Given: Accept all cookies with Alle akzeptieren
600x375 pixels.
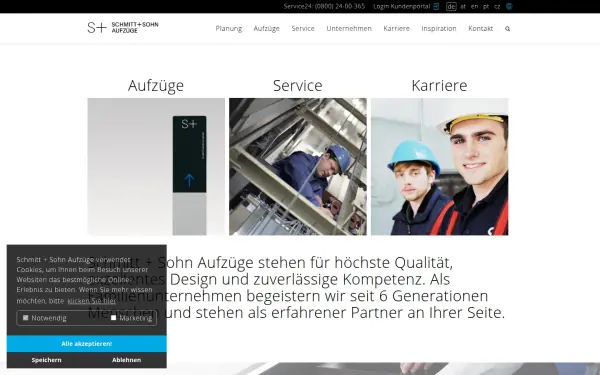Looking at the screenshot, I should tap(87, 344).
